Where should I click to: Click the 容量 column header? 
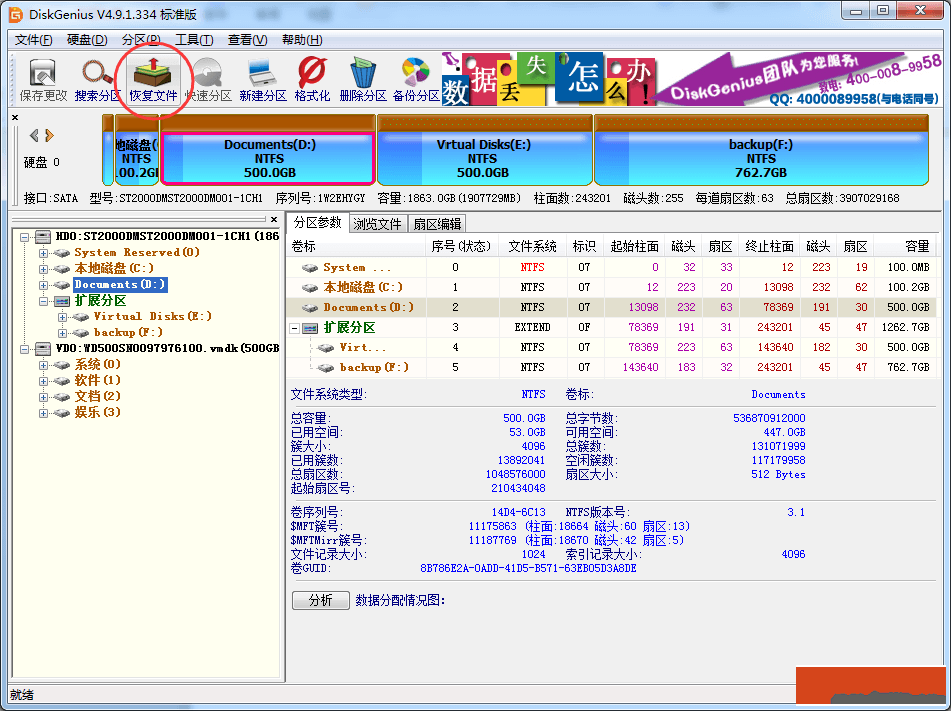click(x=906, y=246)
